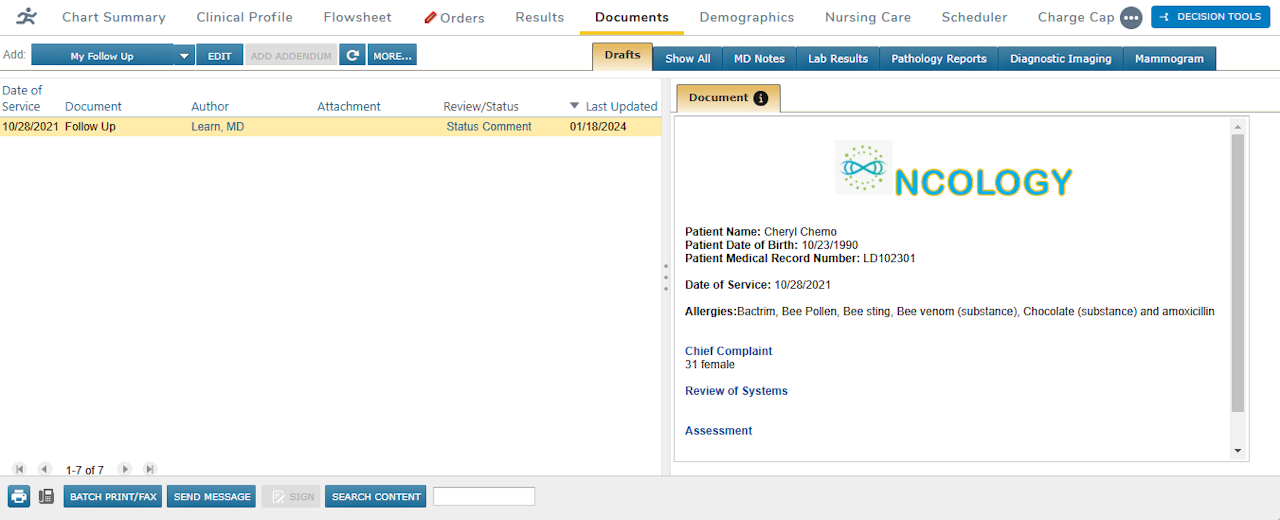Viewport: 1280px width, 520px height.
Task: Click the 10/28/2021 date of service cell
Action: point(30,127)
